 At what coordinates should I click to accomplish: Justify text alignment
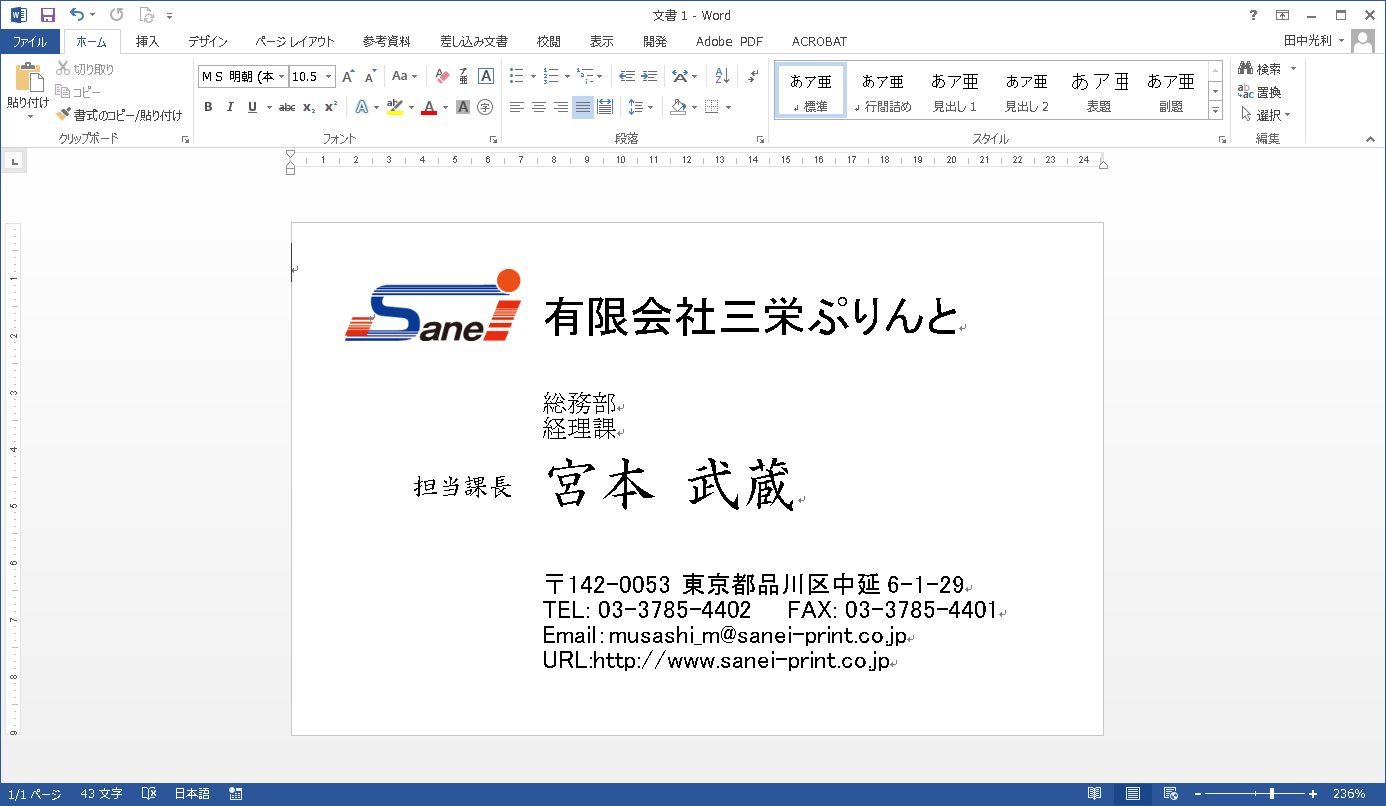pos(582,107)
